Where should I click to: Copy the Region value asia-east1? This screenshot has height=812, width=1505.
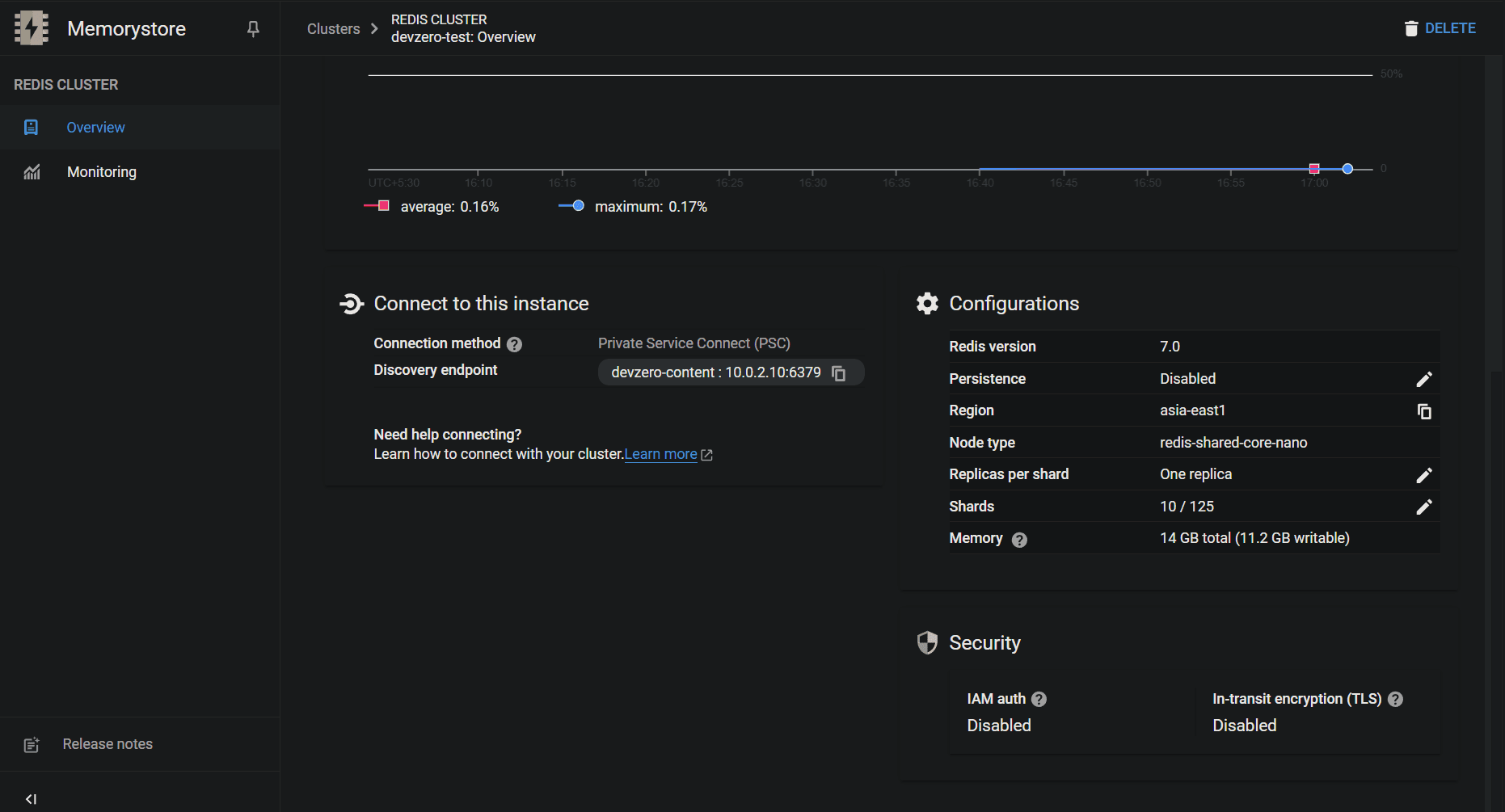(x=1424, y=411)
